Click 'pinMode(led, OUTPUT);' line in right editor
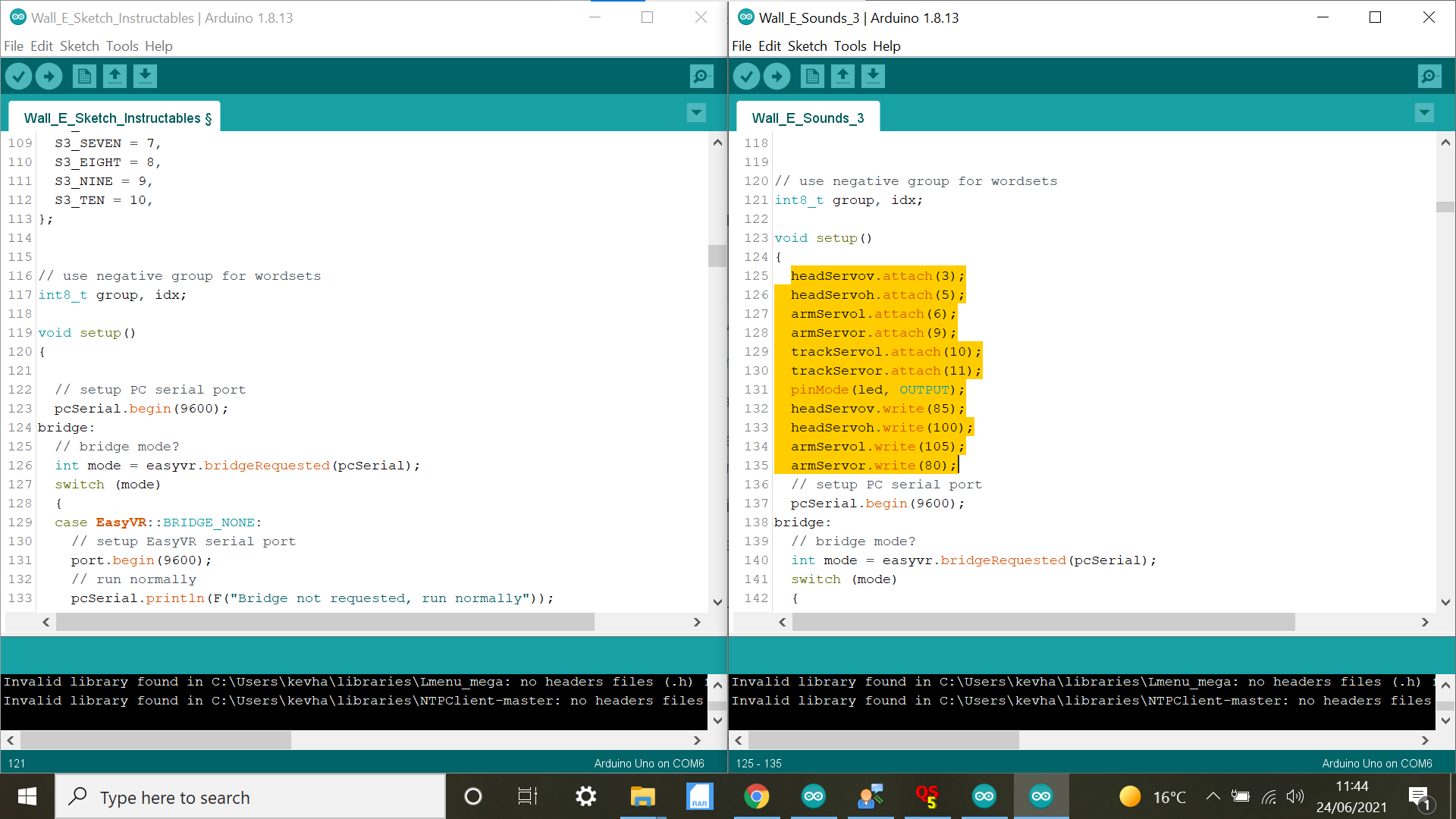 coord(877,390)
